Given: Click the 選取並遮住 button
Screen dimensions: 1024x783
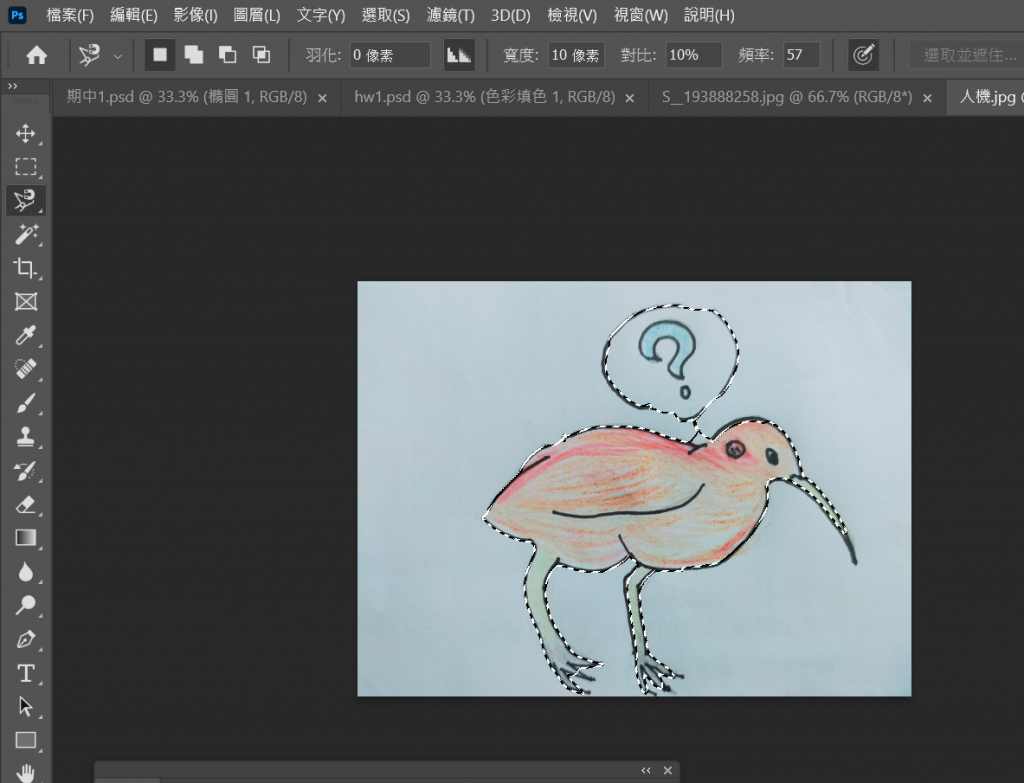Looking at the screenshot, I should (968, 55).
